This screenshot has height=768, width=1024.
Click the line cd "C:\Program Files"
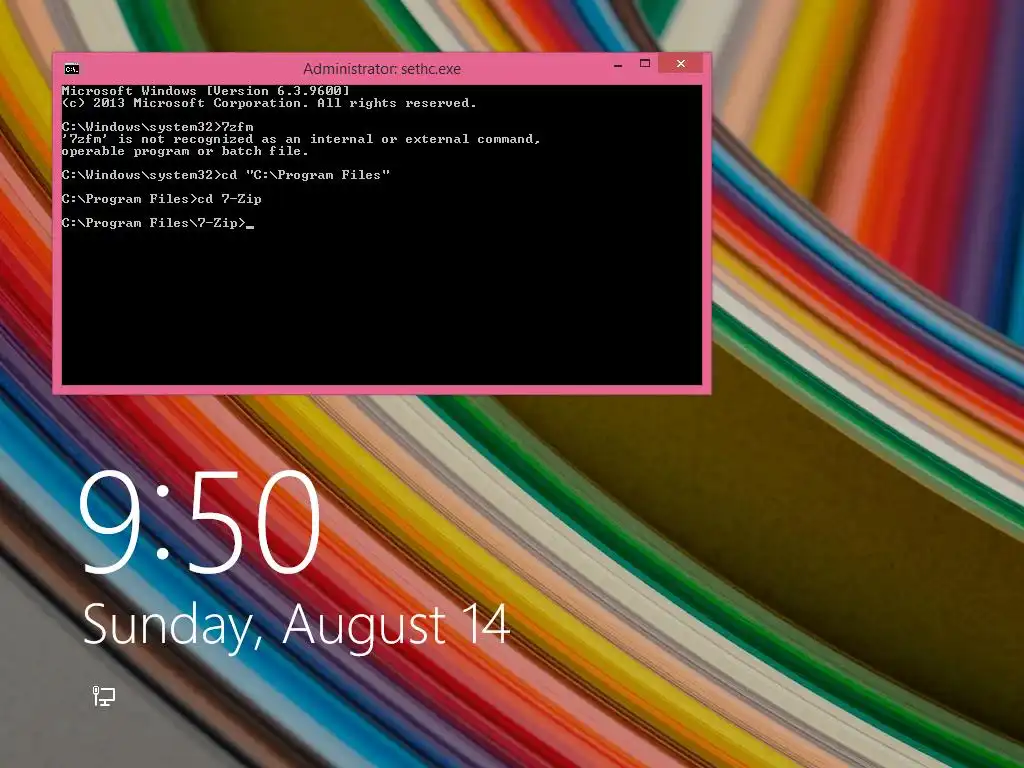coord(226,175)
